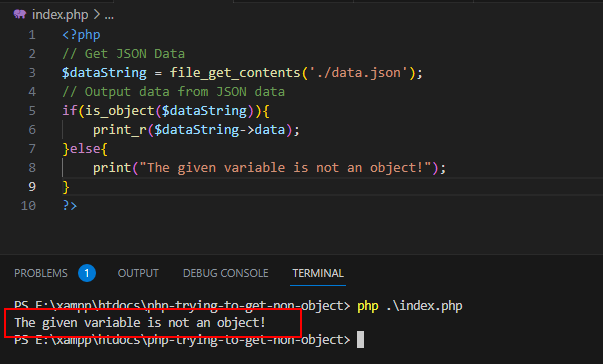The width and height of the screenshot is (603, 364).
Task: Click line number 10 in the gutter
Action: [x=28, y=206]
